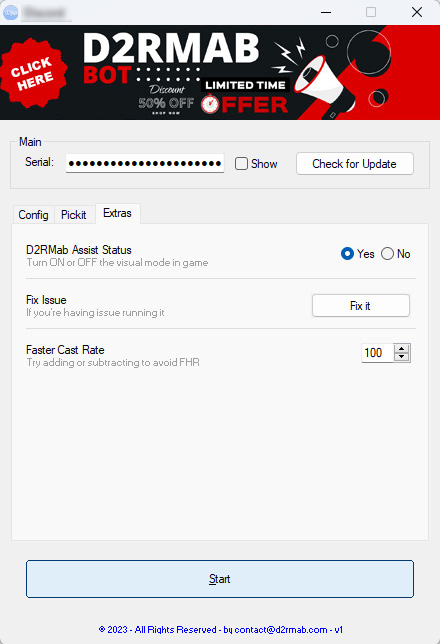Enable the Show serial checkbox
Screen dimensions: 440x644
coord(241,163)
